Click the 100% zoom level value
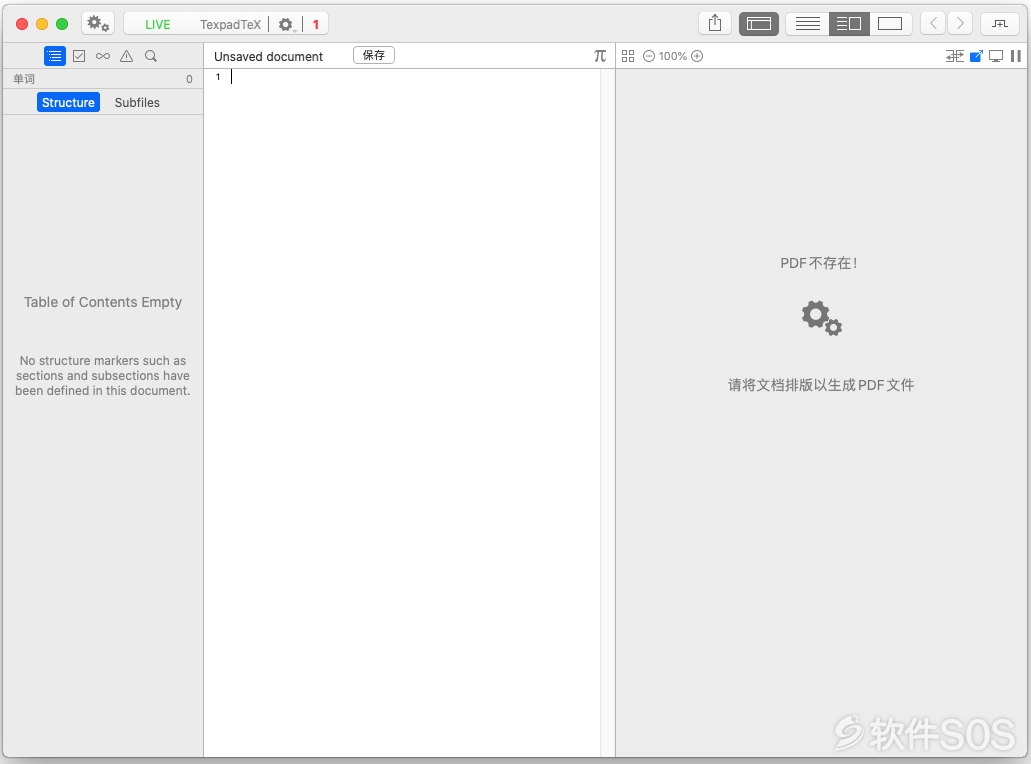This screenshot has width=1031, height=764. [673, 56]
